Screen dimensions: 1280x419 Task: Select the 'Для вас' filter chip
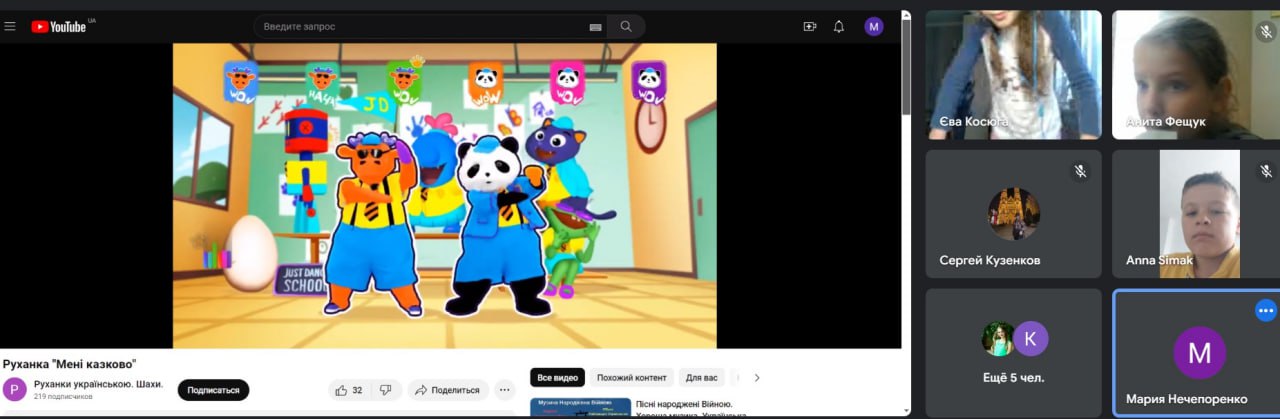(701, 378)
